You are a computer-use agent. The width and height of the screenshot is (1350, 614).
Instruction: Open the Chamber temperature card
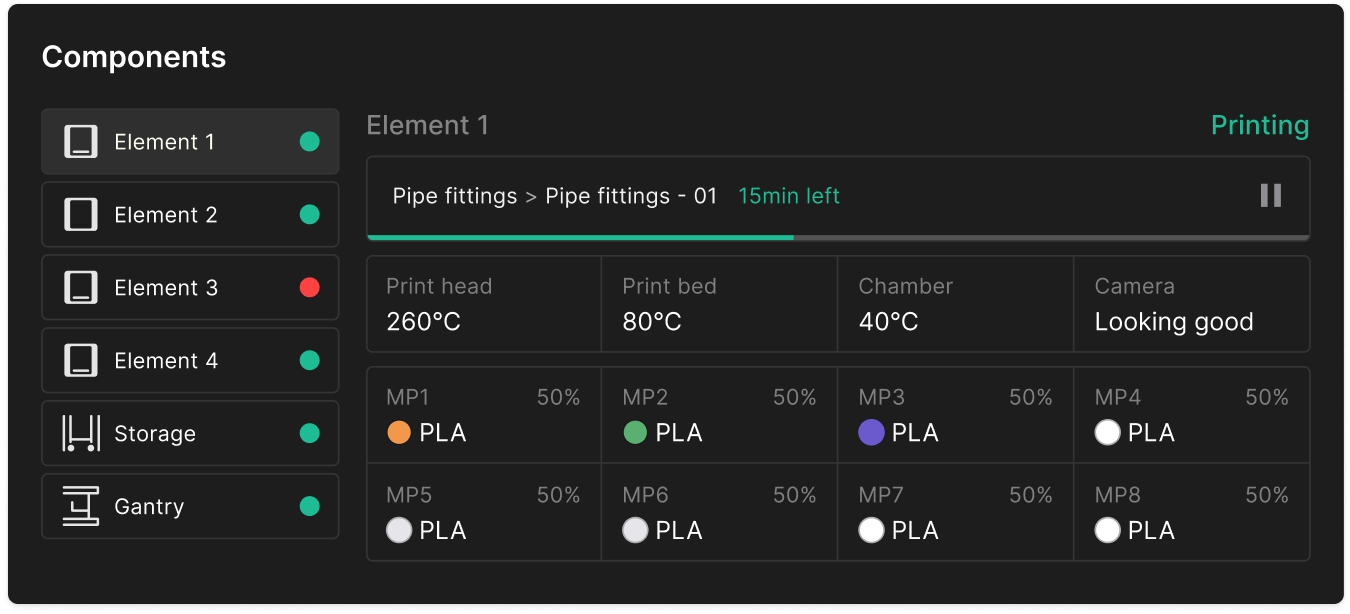pyautogui.click(x=956, y=304)
